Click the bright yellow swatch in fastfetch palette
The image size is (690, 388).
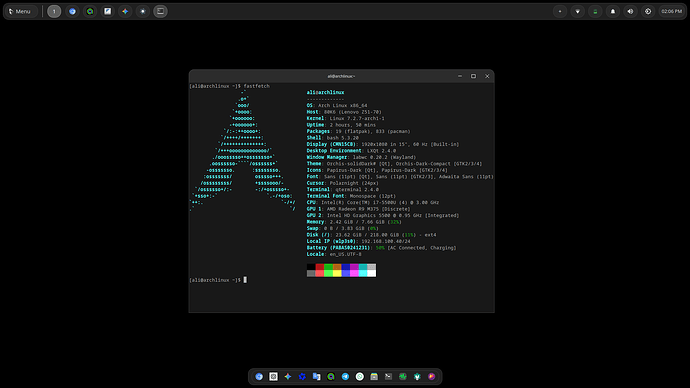[337, 274]
